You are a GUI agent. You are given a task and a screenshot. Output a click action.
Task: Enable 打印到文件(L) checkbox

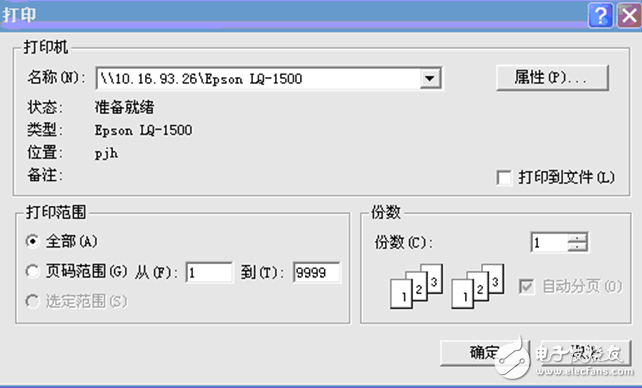point(503,178)
